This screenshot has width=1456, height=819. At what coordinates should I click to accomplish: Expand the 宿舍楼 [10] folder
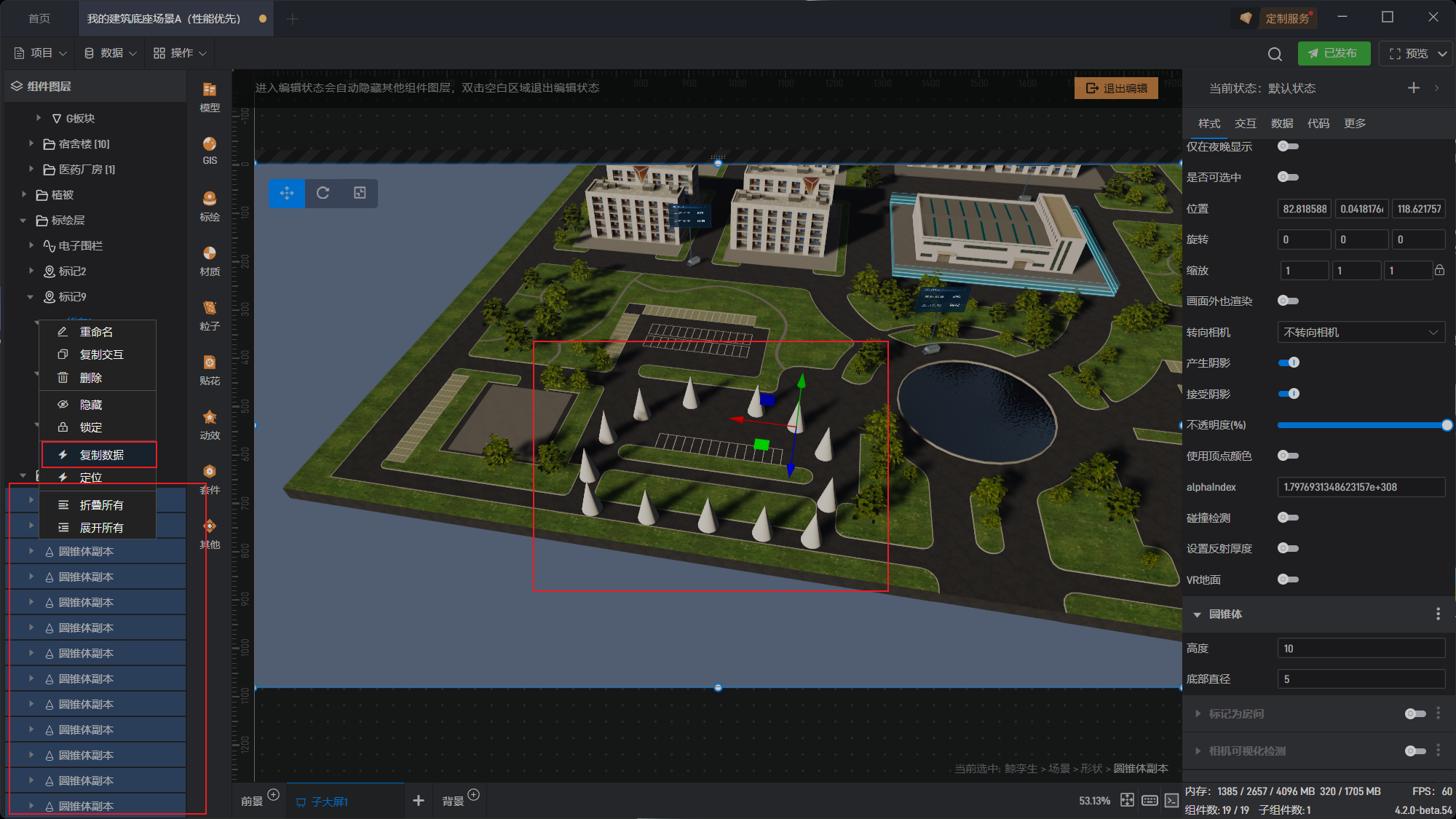click(x=31, y=143)
